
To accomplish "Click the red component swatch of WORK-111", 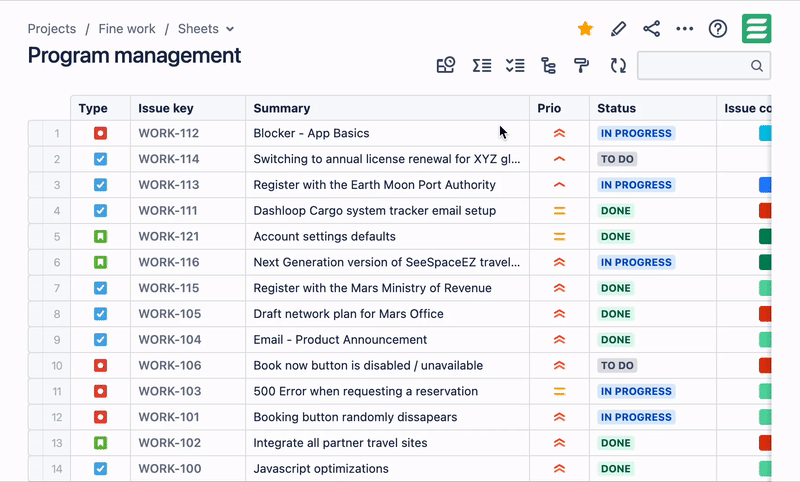I will [x=765, y=211].
